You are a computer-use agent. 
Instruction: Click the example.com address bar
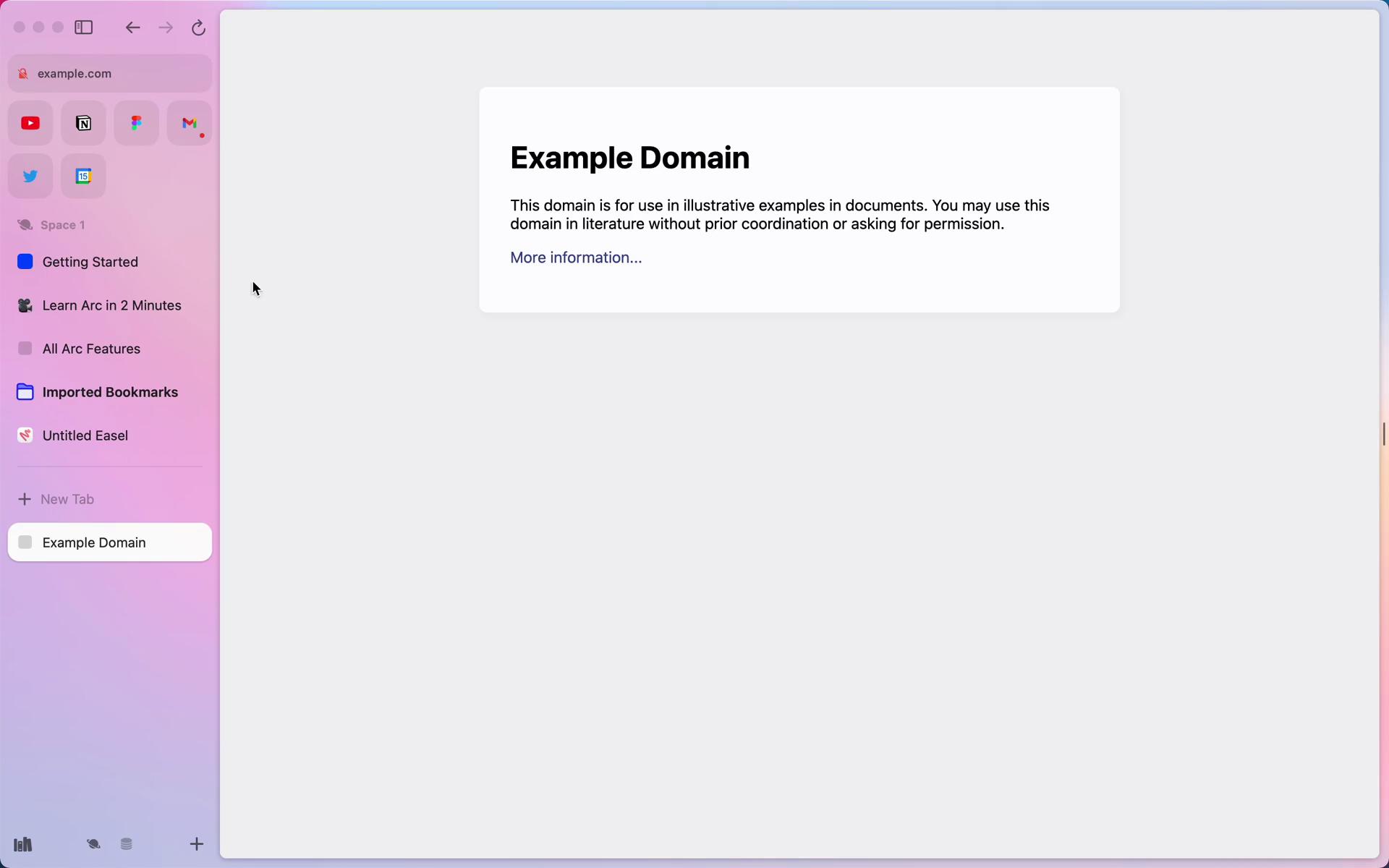click(x=109, y=72)
